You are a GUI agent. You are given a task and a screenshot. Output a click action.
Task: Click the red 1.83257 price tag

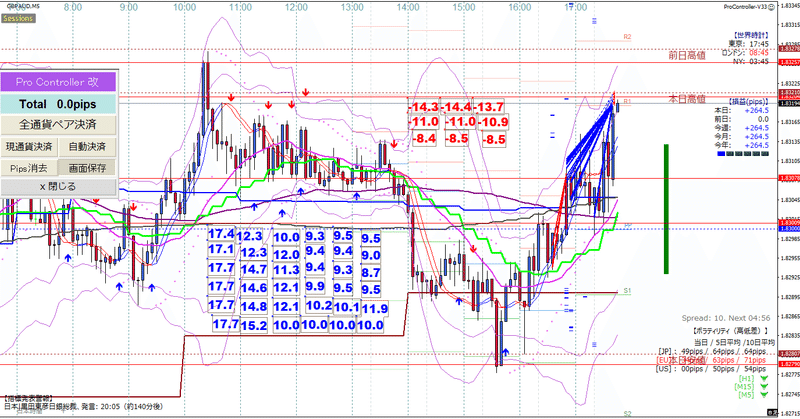789,62
